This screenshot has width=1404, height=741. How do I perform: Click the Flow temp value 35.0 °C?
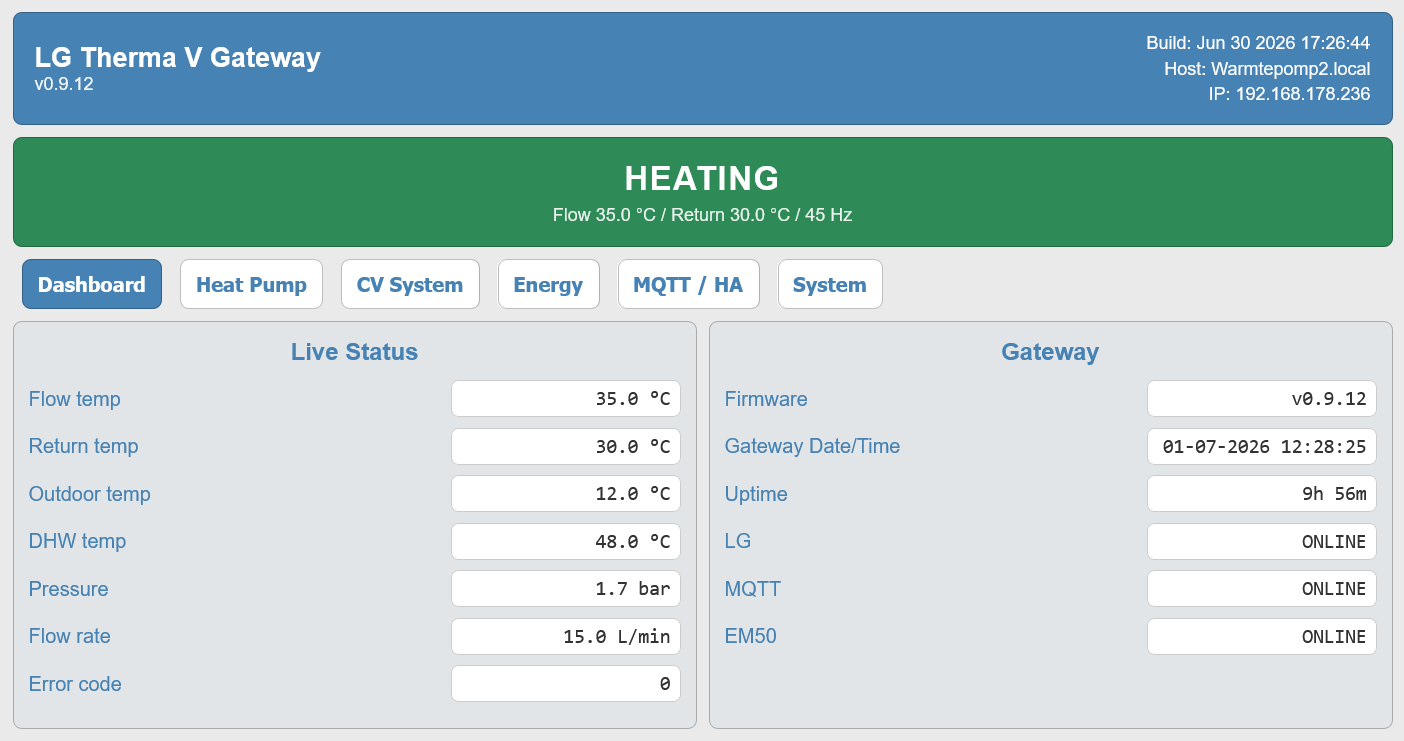pos(566,398)
